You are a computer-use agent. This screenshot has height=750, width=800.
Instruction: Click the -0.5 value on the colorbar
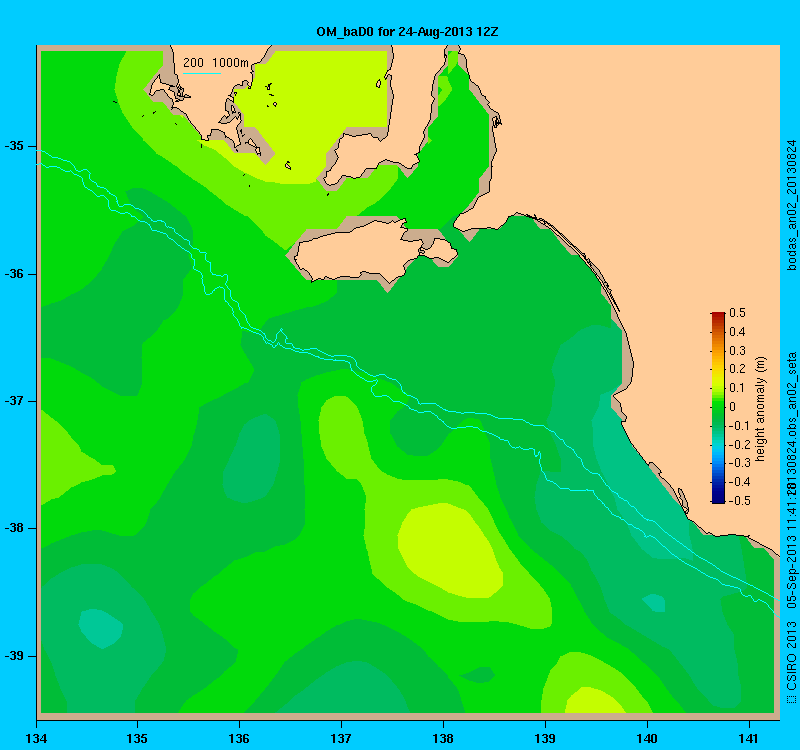click(x=738, y=501)
